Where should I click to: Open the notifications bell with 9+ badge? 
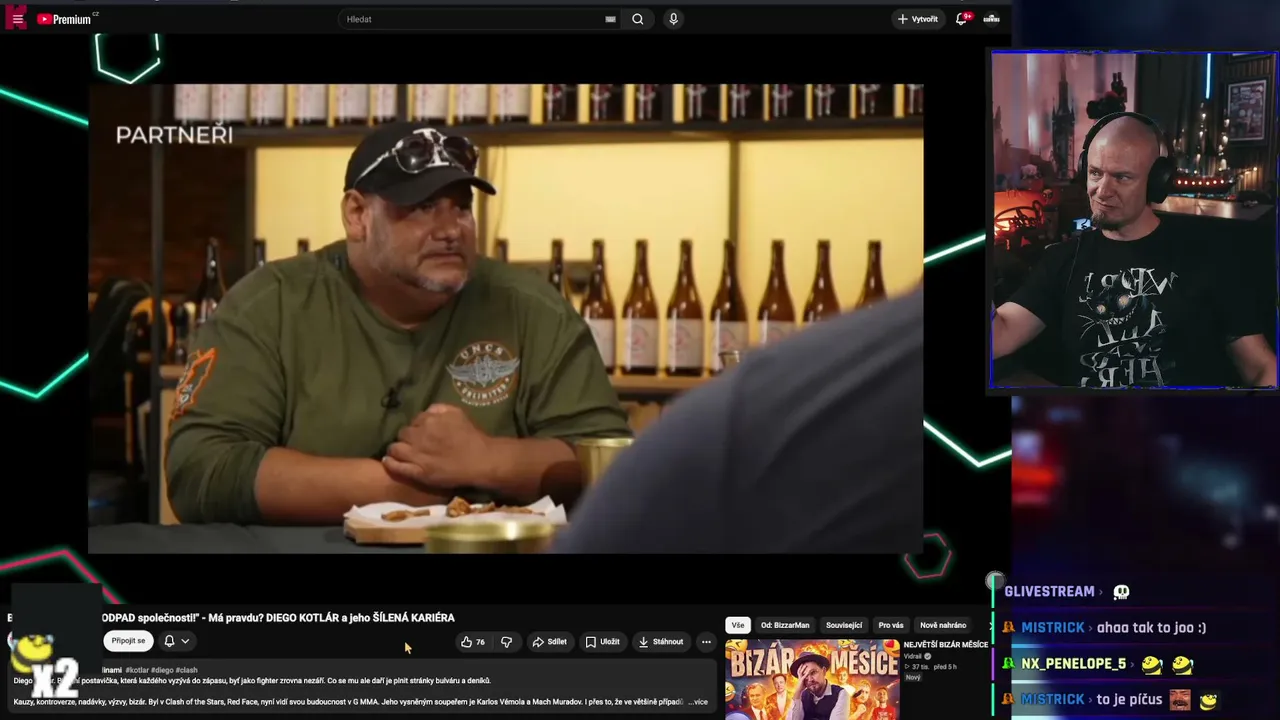(x=962, y=18)
